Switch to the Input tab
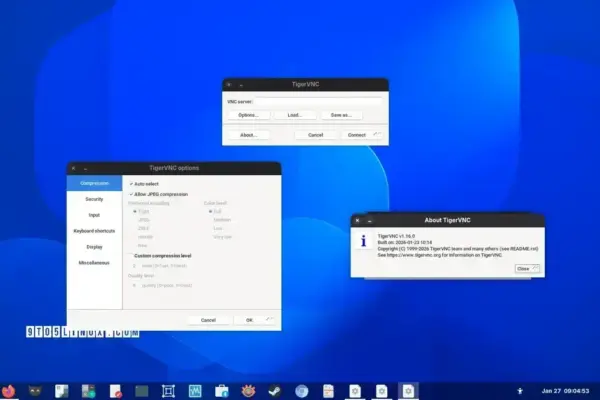 click(x=95, y=215)
